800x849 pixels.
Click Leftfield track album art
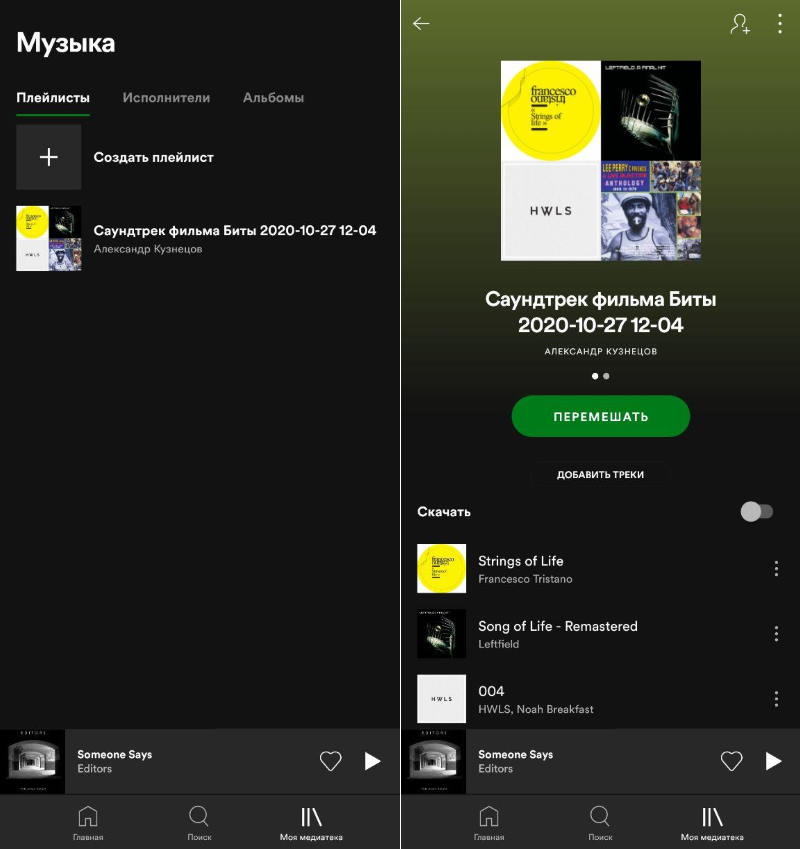441,634
